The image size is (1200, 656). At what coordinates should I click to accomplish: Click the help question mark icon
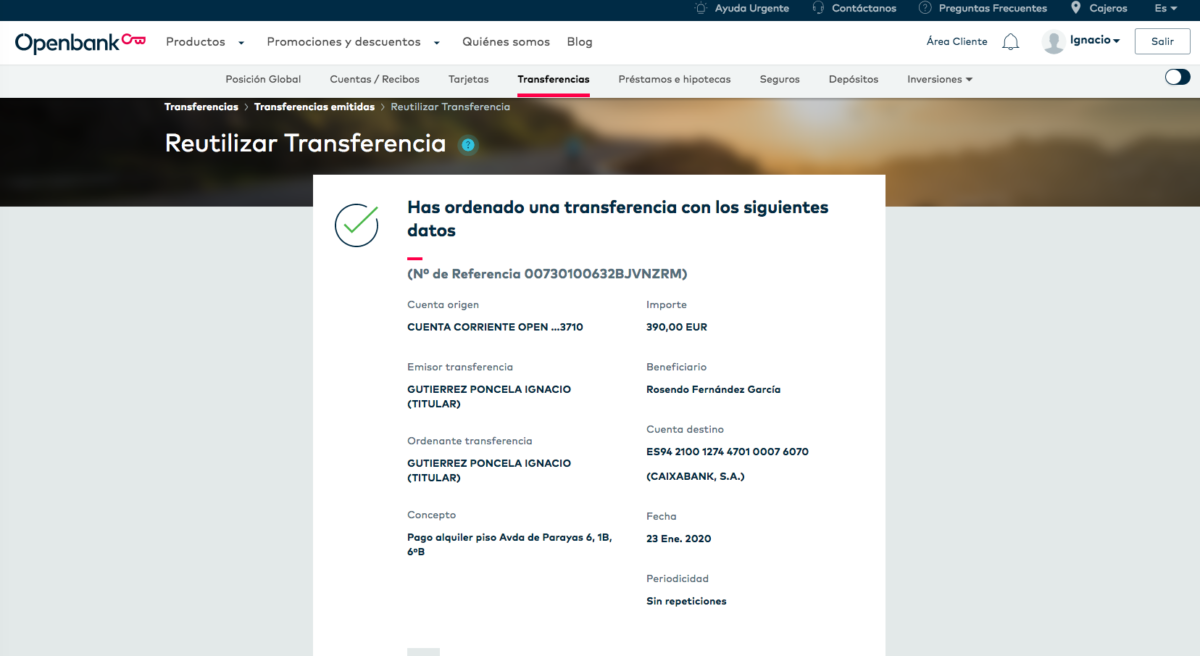coord(468,145)
